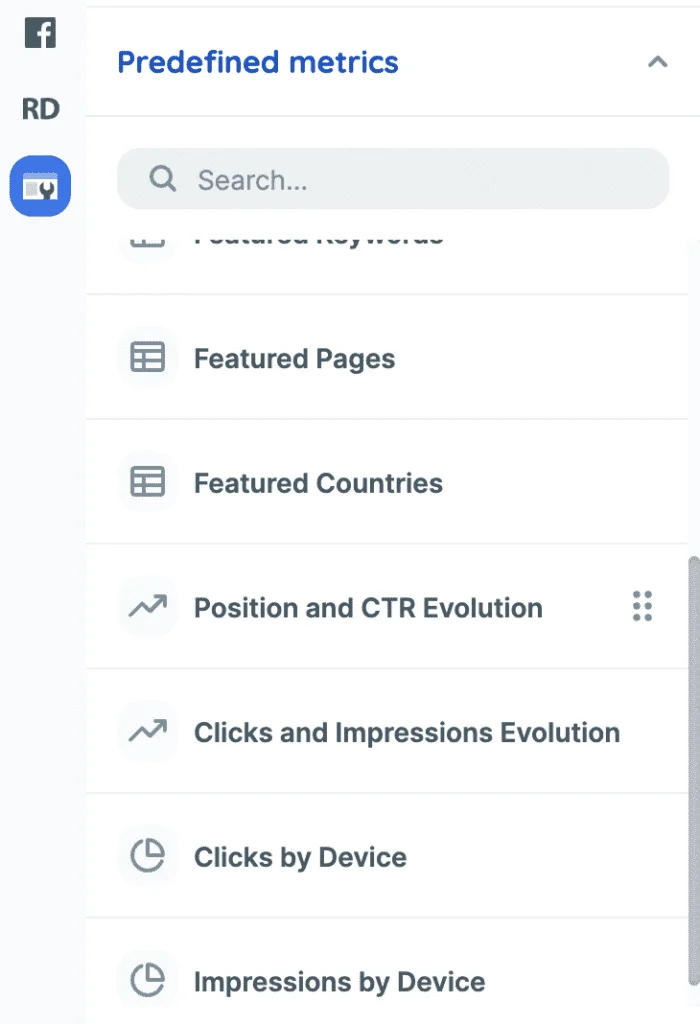The width and height of the screenshot is (700, 1024).
Task: Select the Featured Countries metric
Action: pyautogui.click(x=318, y=484)
